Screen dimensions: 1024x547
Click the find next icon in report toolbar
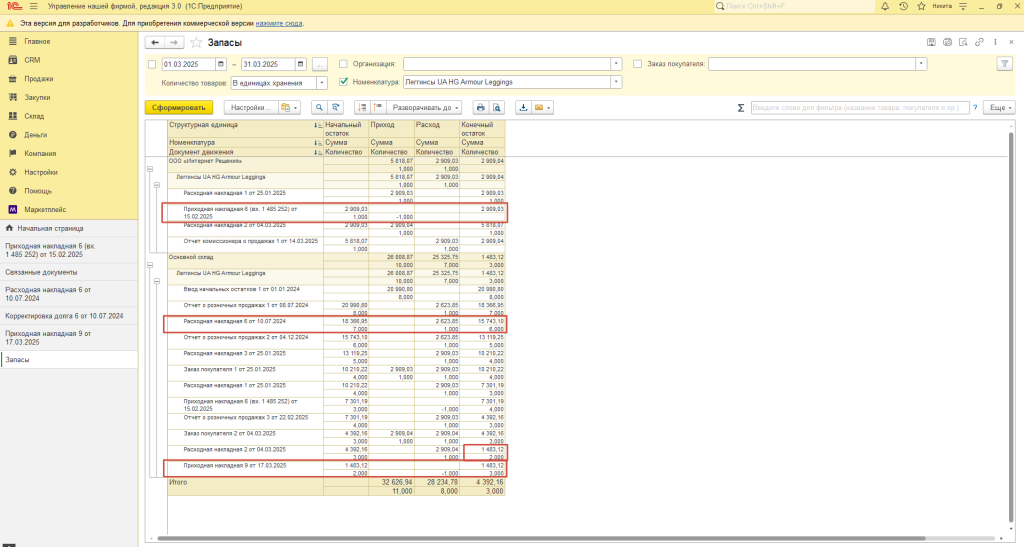coord(336,108)
